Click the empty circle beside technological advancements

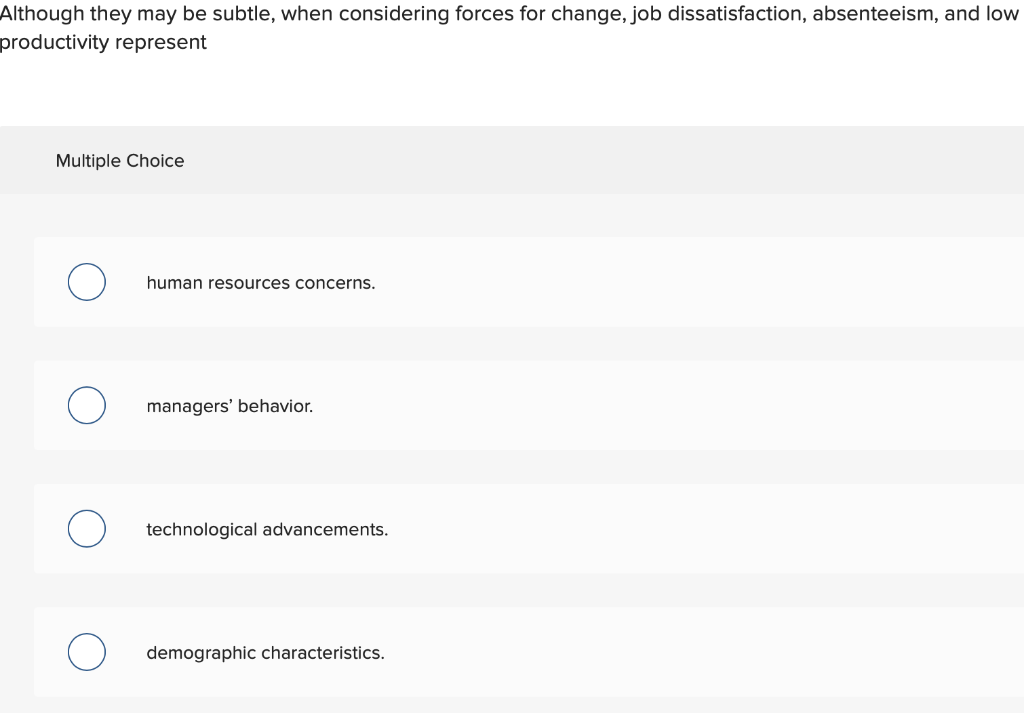(86, 528)
